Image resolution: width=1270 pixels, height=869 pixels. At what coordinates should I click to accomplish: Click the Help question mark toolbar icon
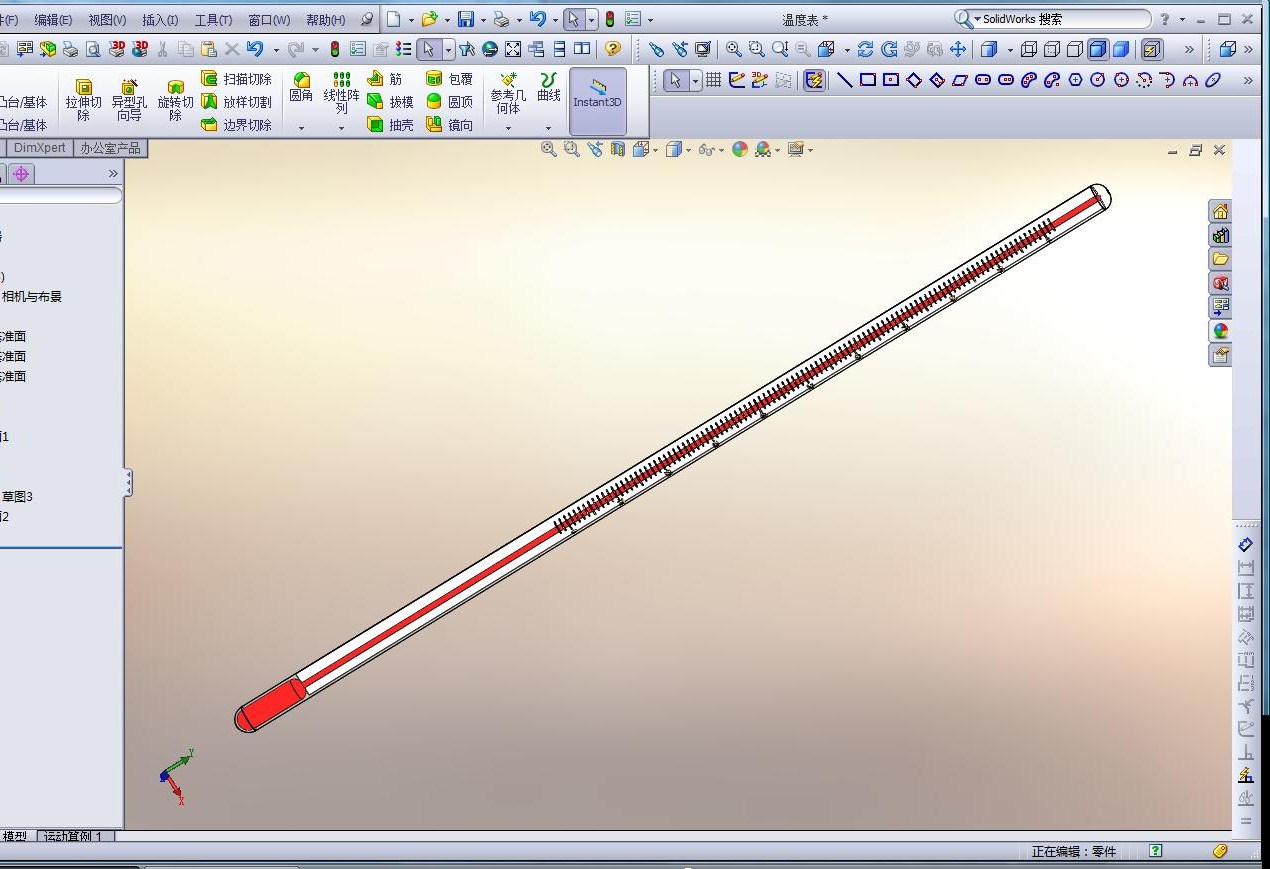613,49
